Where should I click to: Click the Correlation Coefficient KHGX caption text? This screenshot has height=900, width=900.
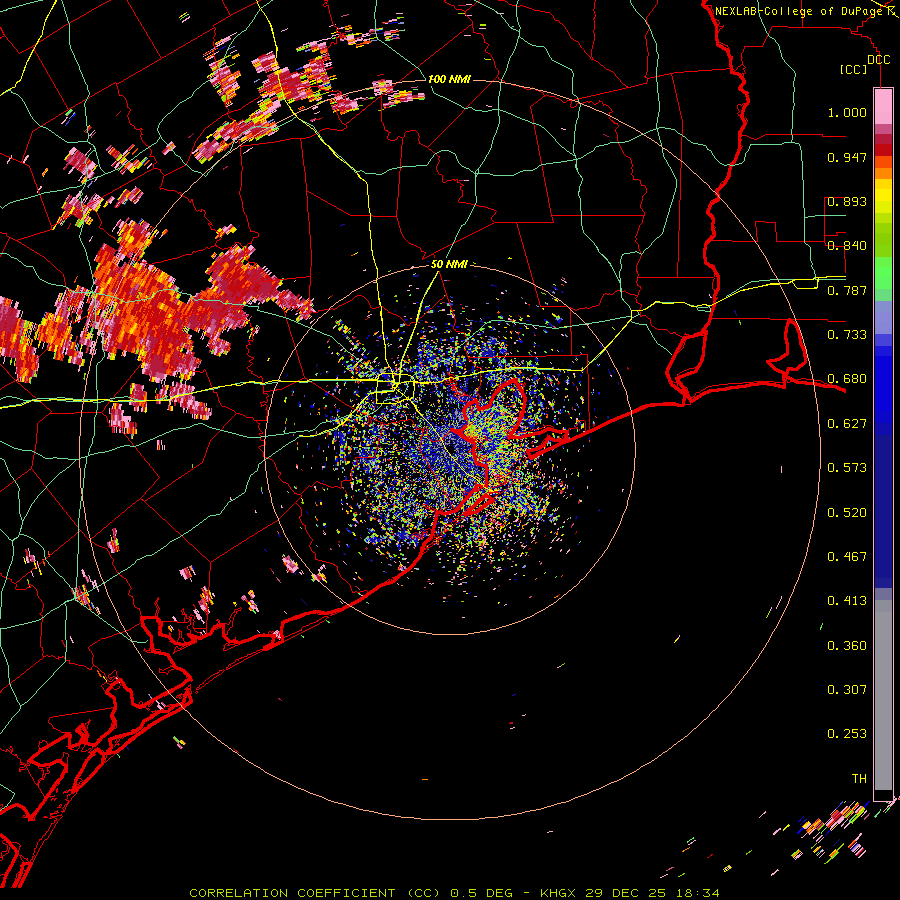[x=454, y=893]
